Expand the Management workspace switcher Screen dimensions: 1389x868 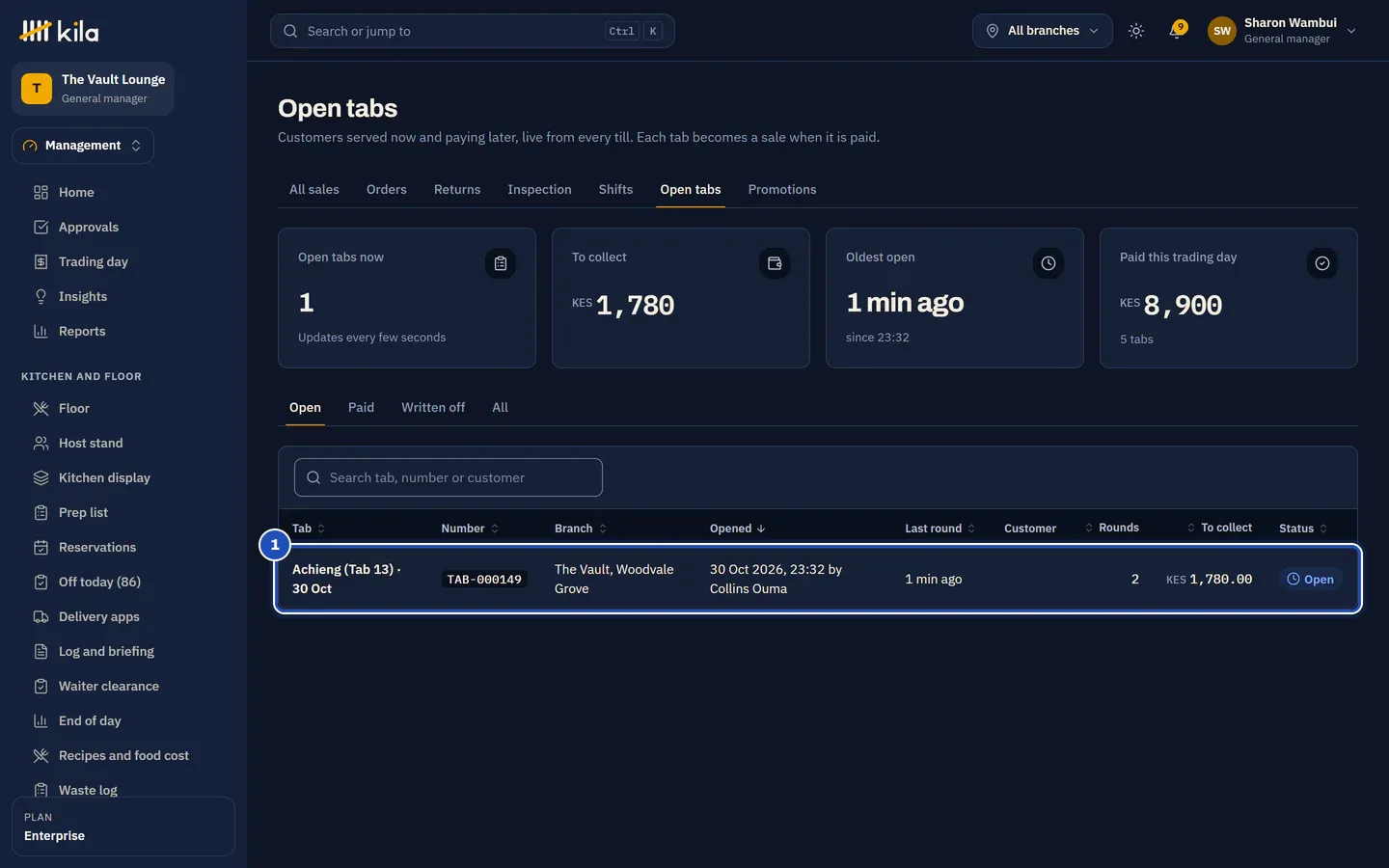83,146
